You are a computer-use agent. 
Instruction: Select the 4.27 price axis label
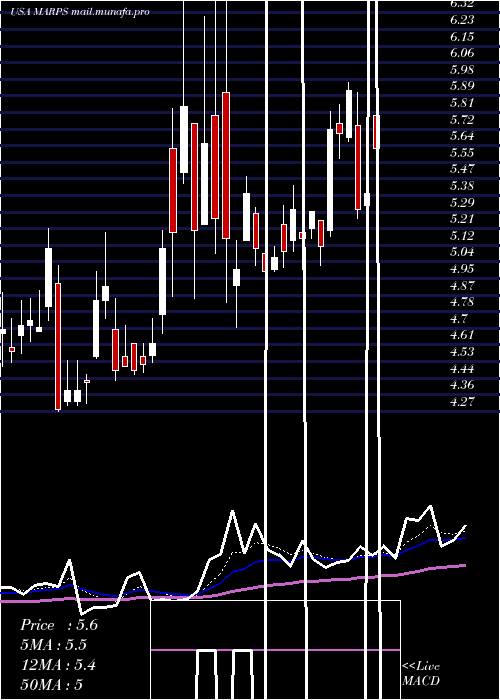(462, 402)
